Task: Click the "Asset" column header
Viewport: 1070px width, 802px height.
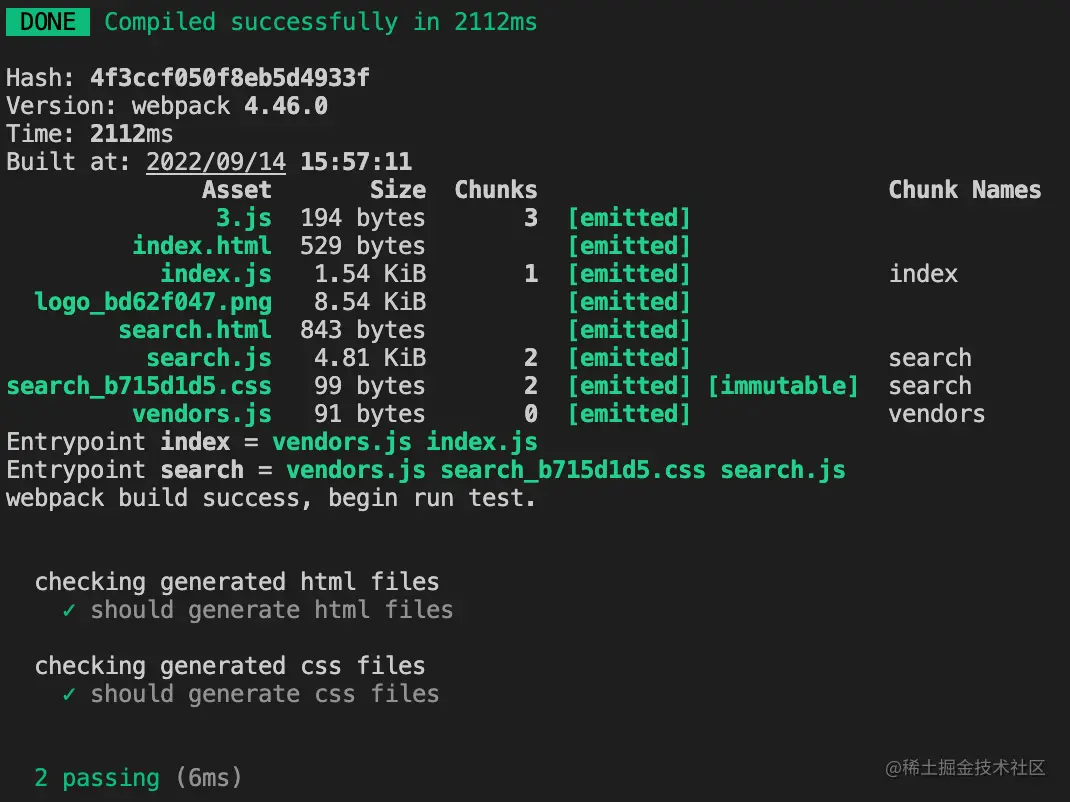Action: pos(237,190)
